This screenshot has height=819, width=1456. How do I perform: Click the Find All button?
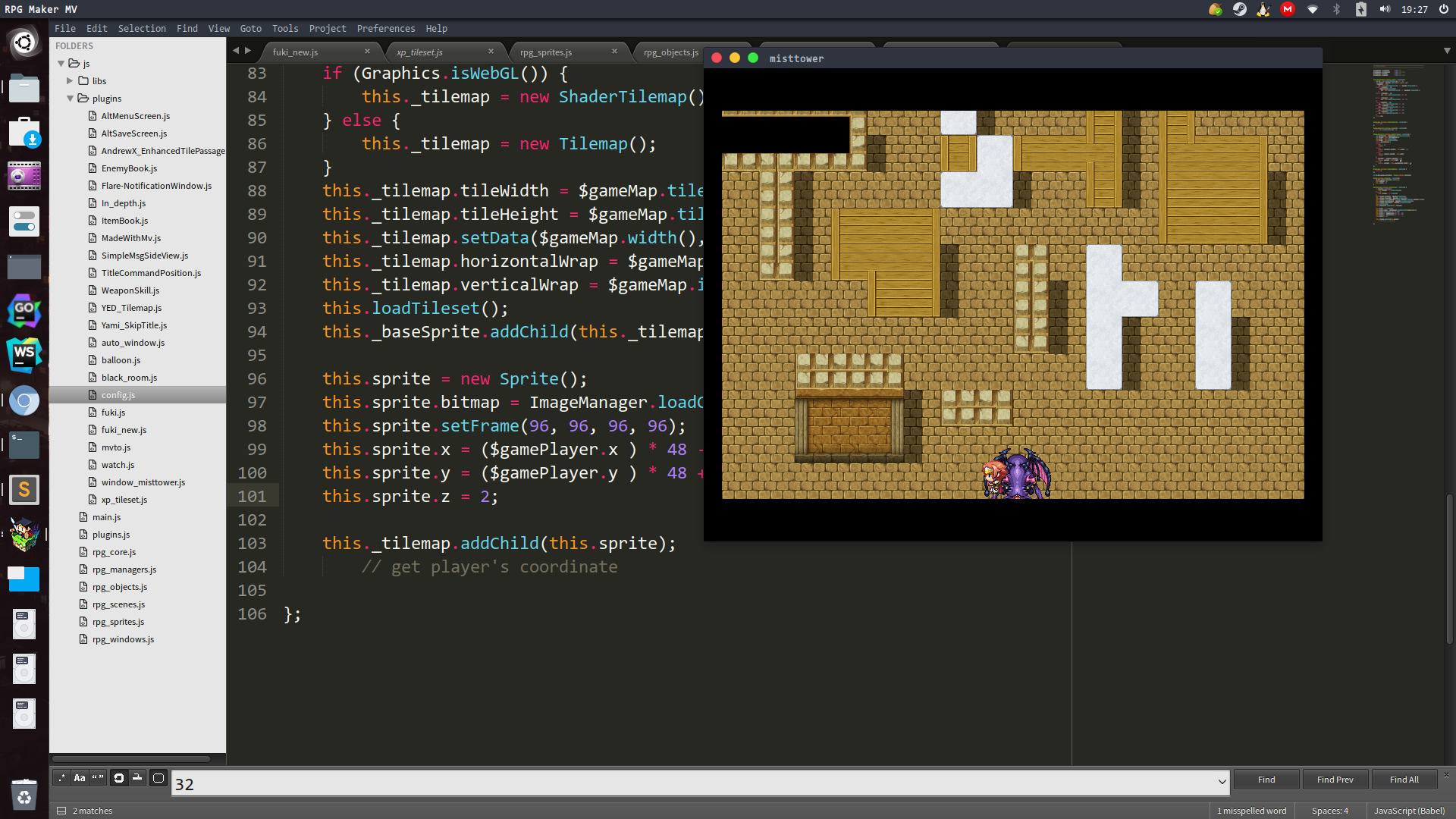click(1404, 780)
